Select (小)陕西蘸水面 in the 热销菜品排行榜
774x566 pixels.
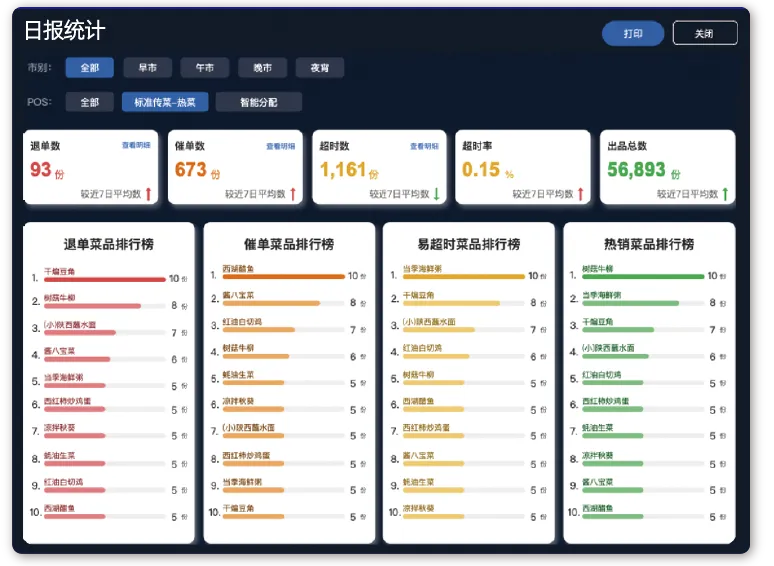[609, 348]
